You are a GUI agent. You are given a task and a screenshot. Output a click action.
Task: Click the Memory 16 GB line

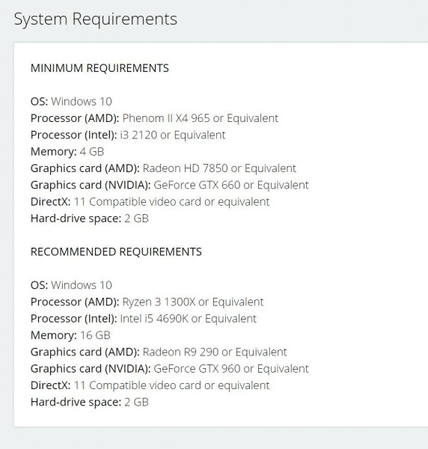tap(70, 335)
